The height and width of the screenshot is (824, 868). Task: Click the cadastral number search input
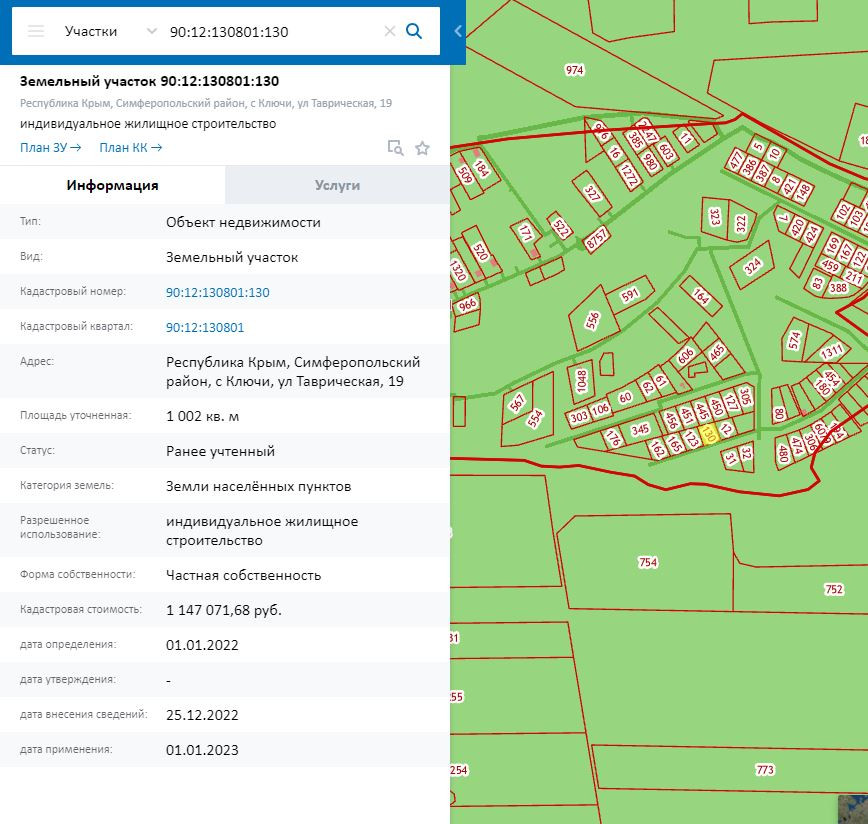click(x=271, y=32)
